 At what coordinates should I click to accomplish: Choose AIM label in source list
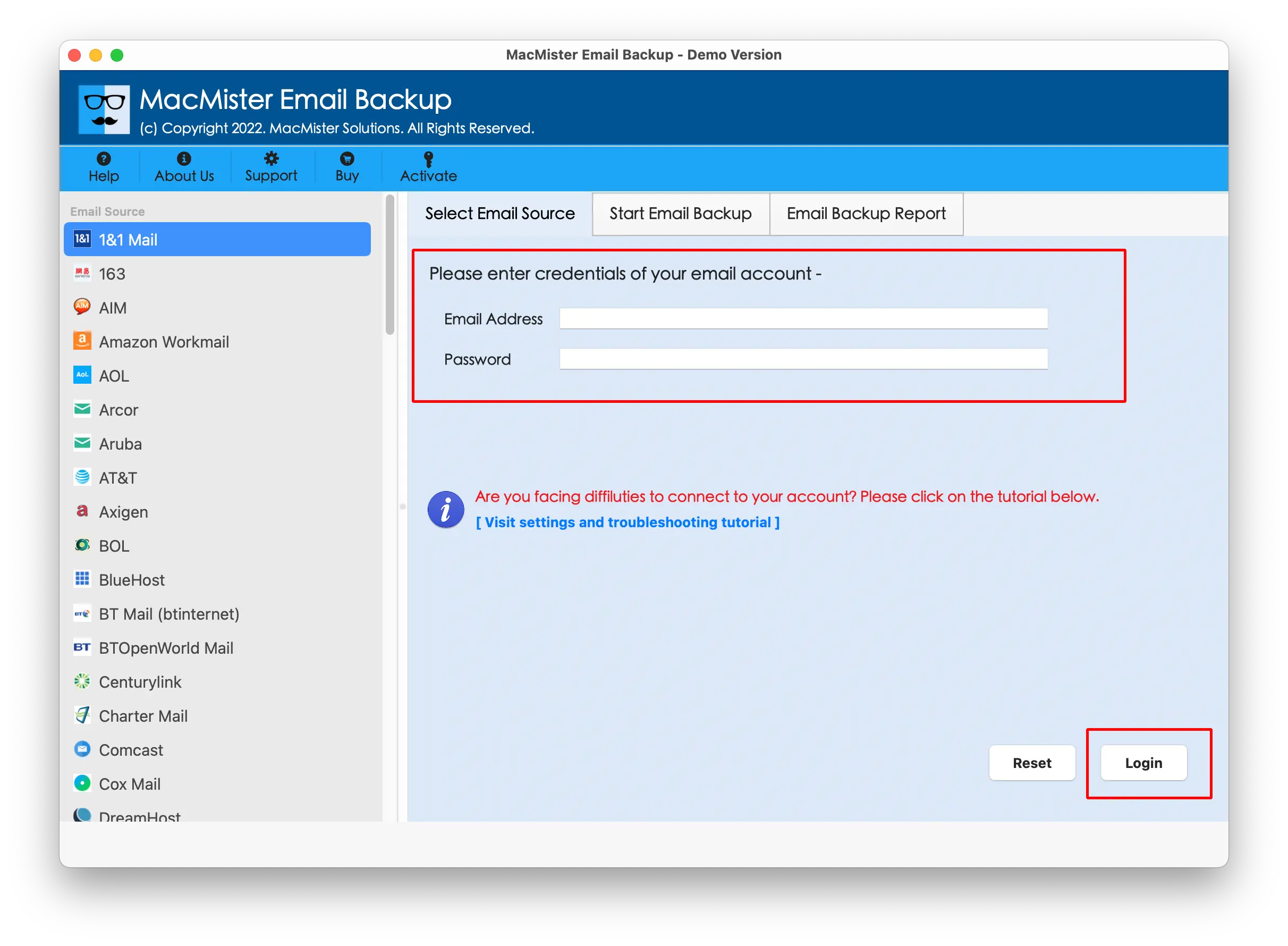113,308
